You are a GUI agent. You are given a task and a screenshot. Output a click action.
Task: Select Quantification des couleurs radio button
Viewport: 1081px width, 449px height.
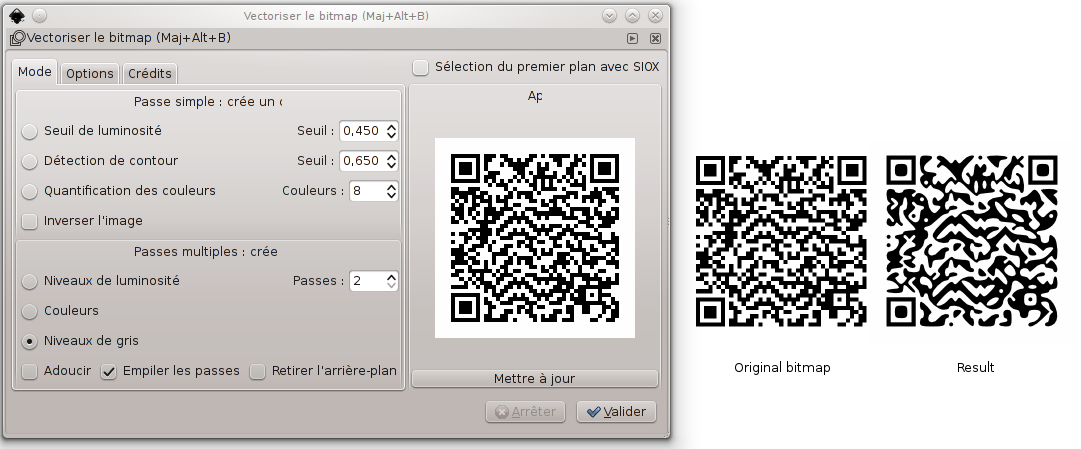click(30, 191)
